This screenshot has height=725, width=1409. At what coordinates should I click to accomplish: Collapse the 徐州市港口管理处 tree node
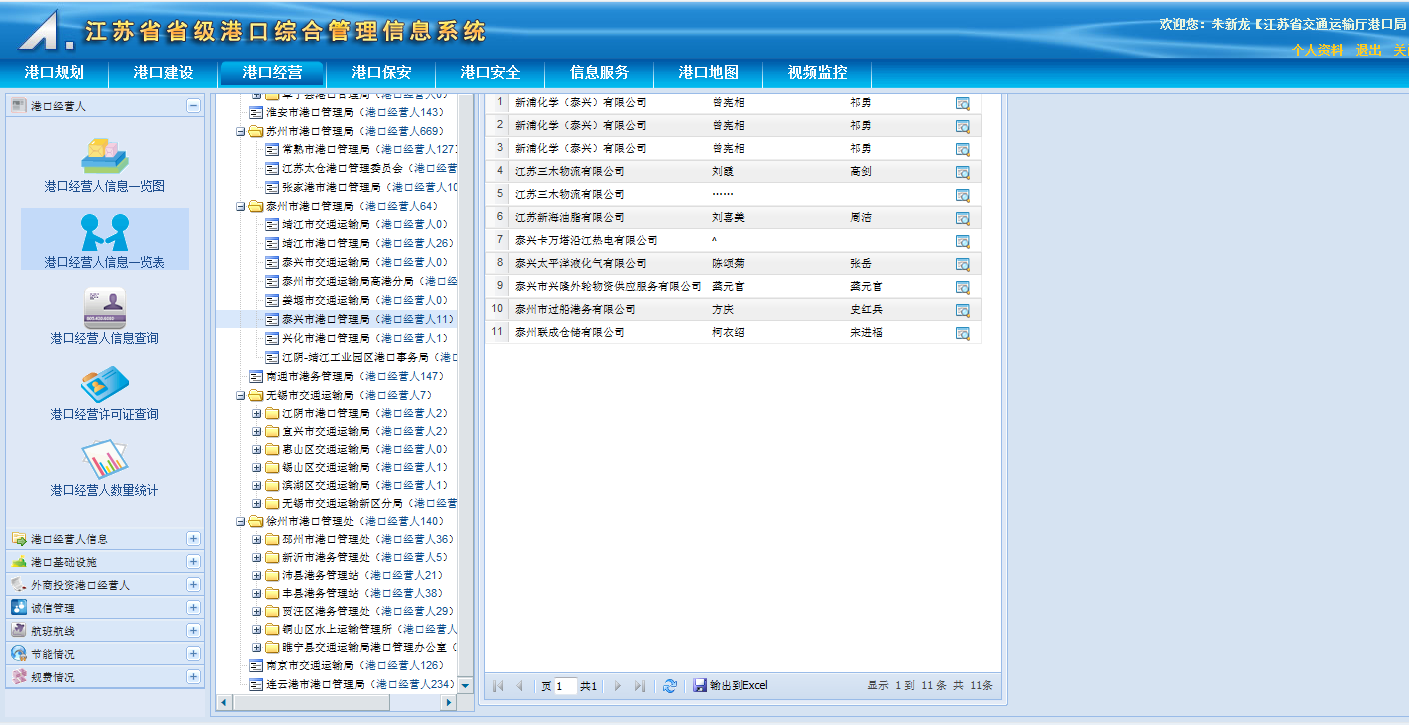tap(241, 522)
